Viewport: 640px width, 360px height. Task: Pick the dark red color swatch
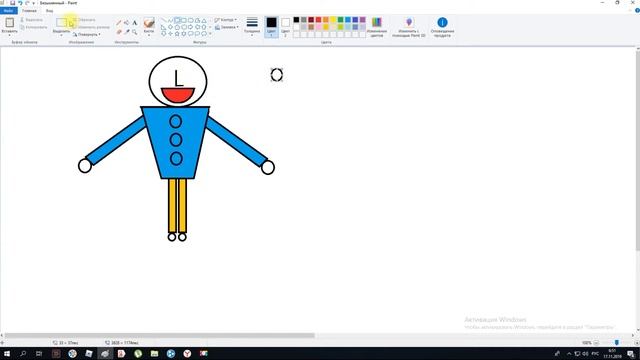(x=311, y=20)
